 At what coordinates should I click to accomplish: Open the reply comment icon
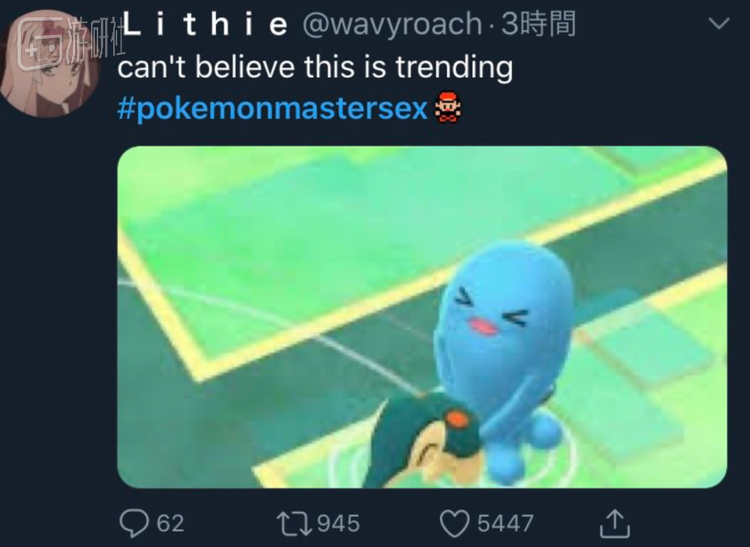pos(134,523)
